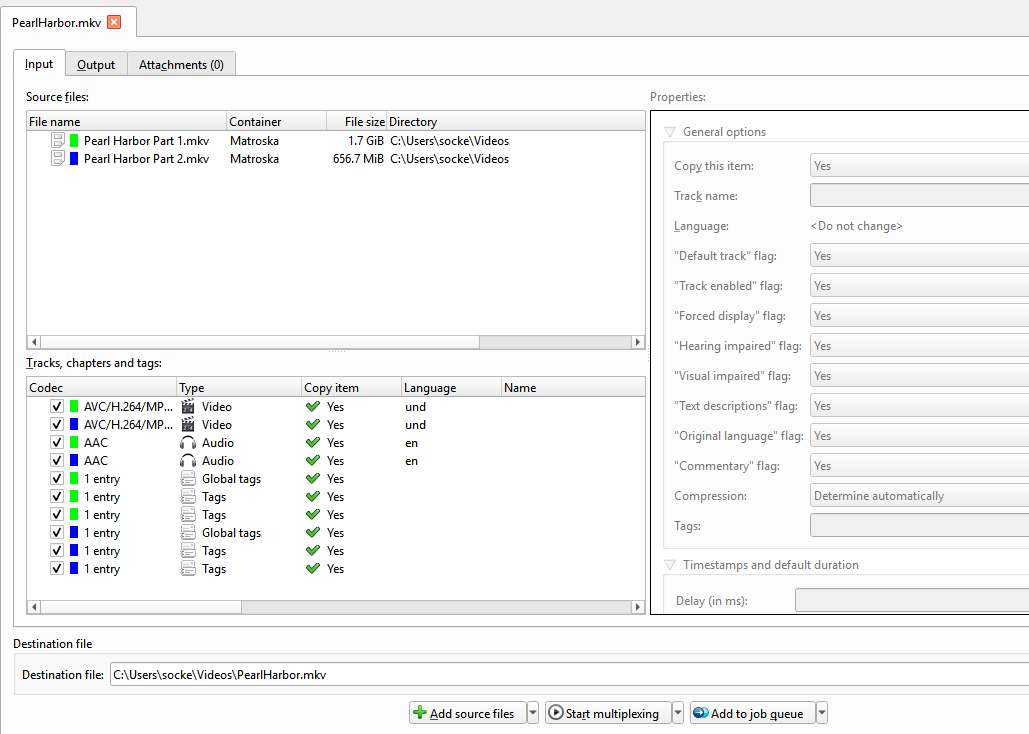Close the PearlHarbor.mkv tab with the red X
Viewport: 1029px width, 734px height.
(114, 22)
